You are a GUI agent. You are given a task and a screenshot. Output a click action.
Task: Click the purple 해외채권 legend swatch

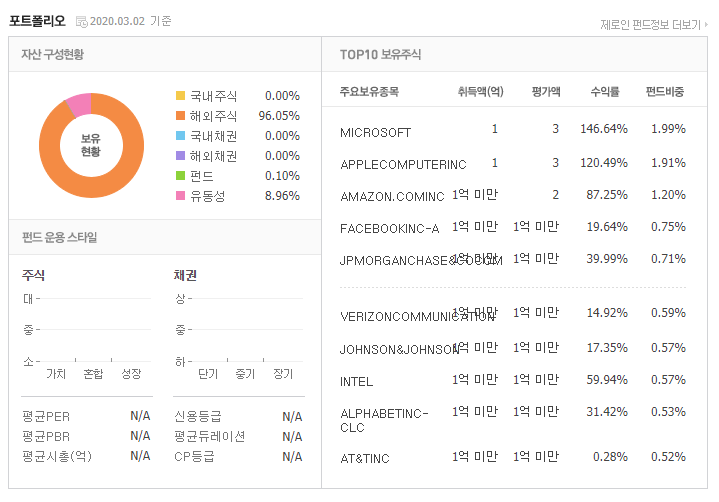click(180, 156)
